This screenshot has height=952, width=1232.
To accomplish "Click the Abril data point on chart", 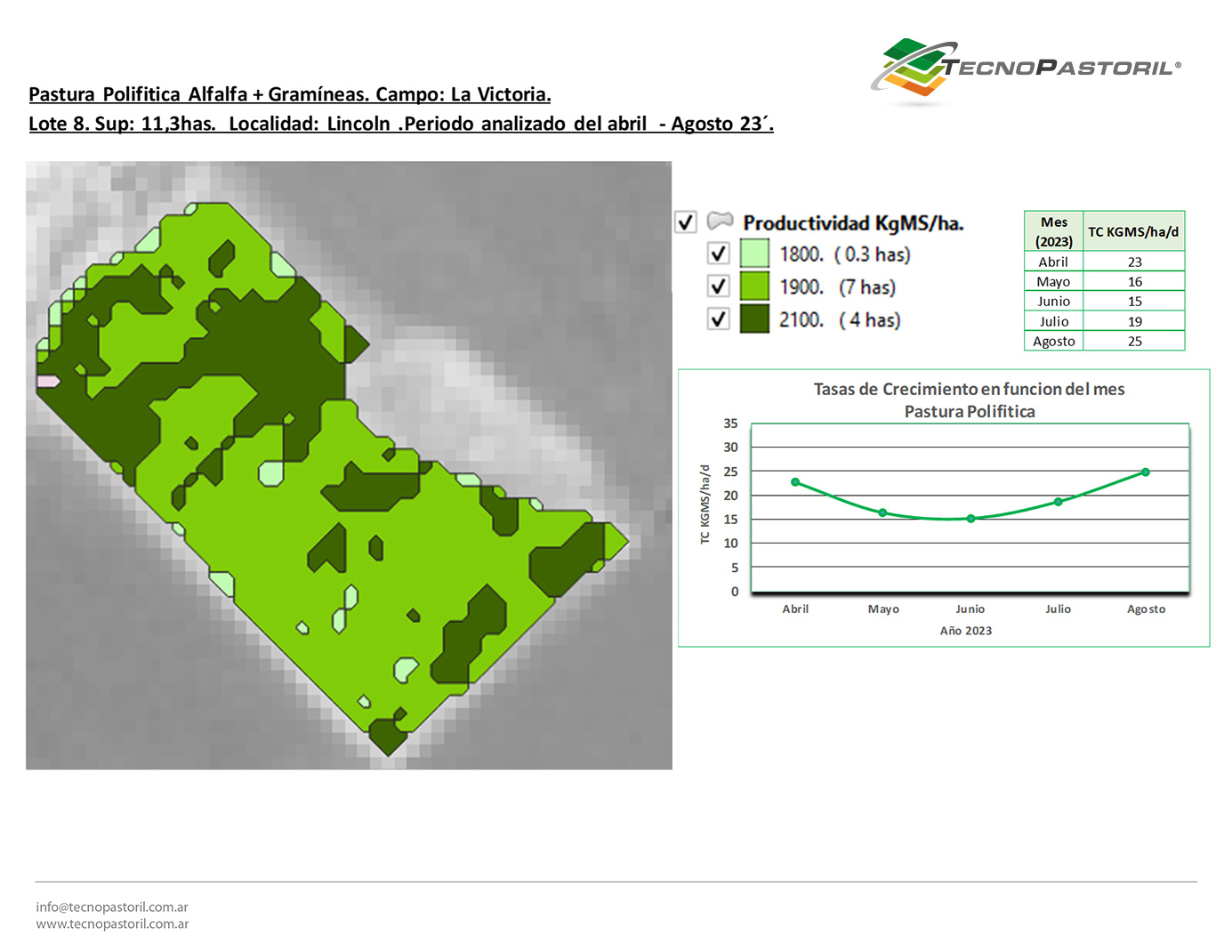I will tap(795, 482).
